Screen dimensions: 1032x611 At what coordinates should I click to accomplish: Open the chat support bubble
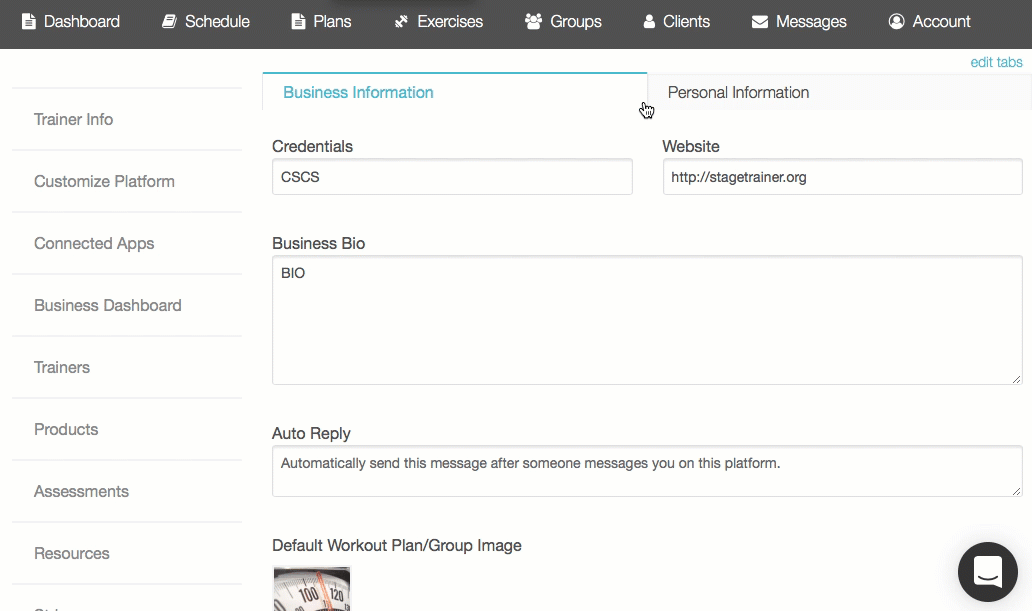pyautogui.click(x=988, y=571)
